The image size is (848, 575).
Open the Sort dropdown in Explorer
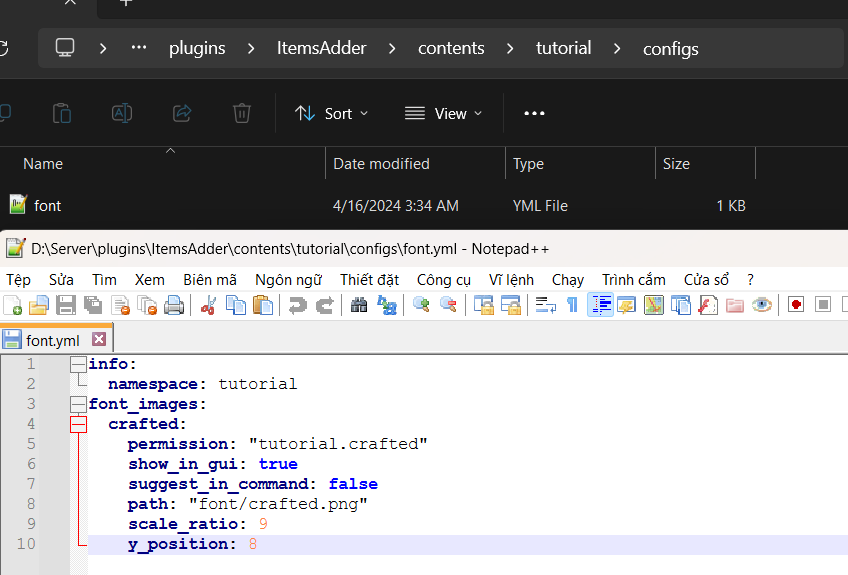click(x=332, y=113)
